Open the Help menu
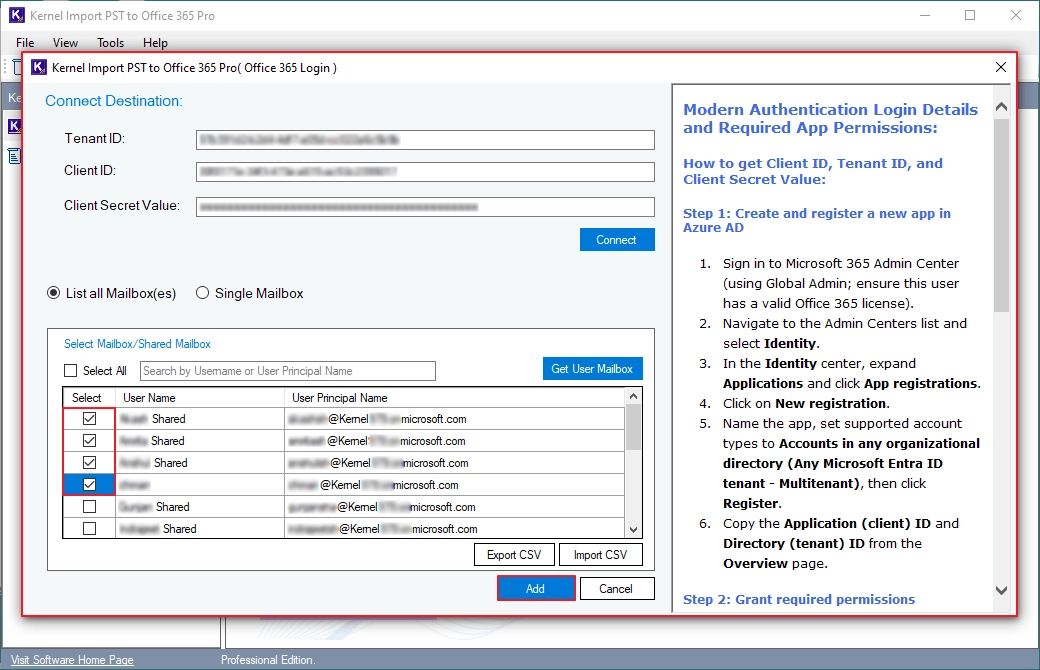Screen dimensions: 1040x670 155,42
